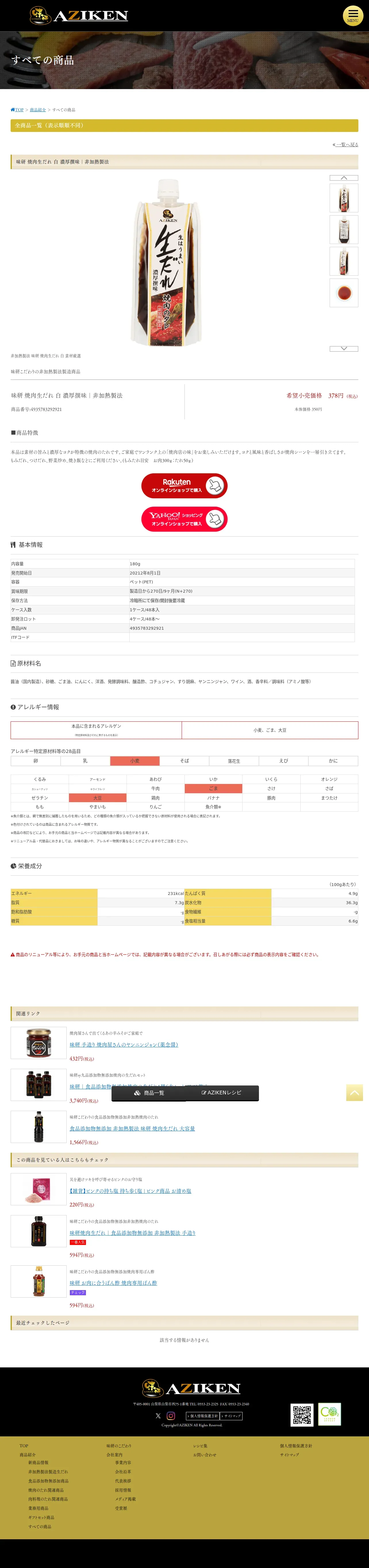The width and height of the screenshot is (369, 1568).
Task: Open TOP in the footer sitemap
Action: (24, 1446)
